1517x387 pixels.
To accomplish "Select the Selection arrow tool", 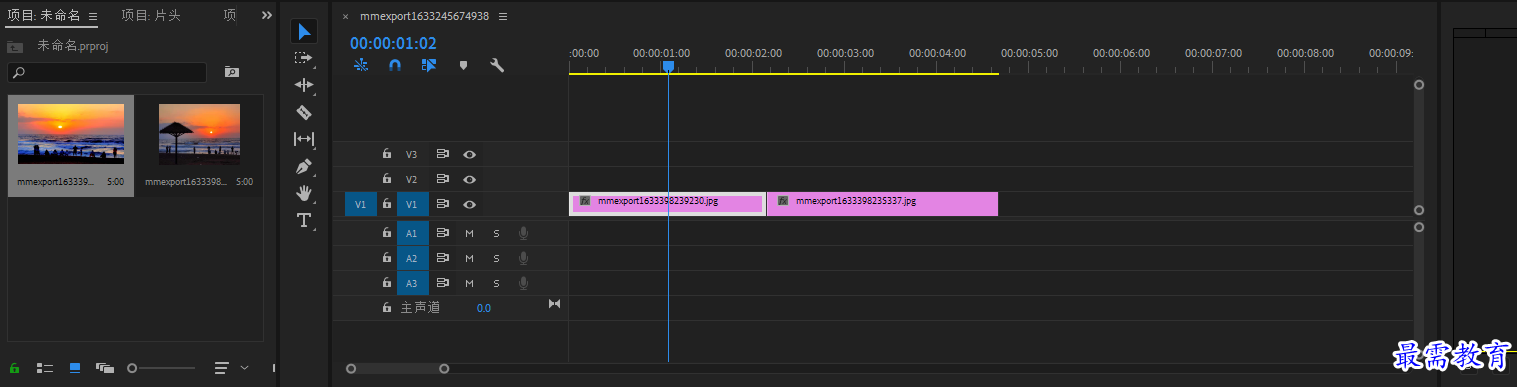I will point(305,32).
